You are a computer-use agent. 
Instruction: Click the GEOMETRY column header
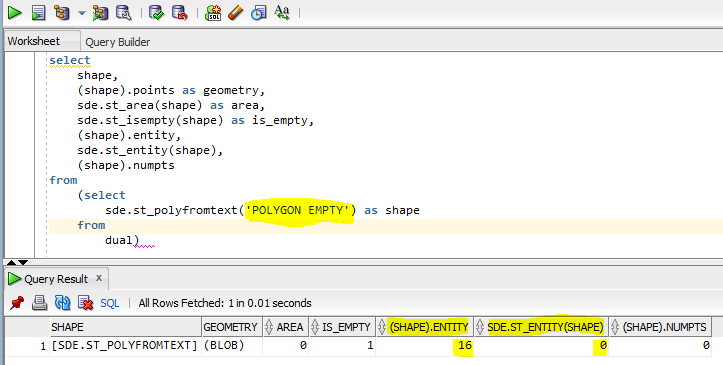click(231, 327)
